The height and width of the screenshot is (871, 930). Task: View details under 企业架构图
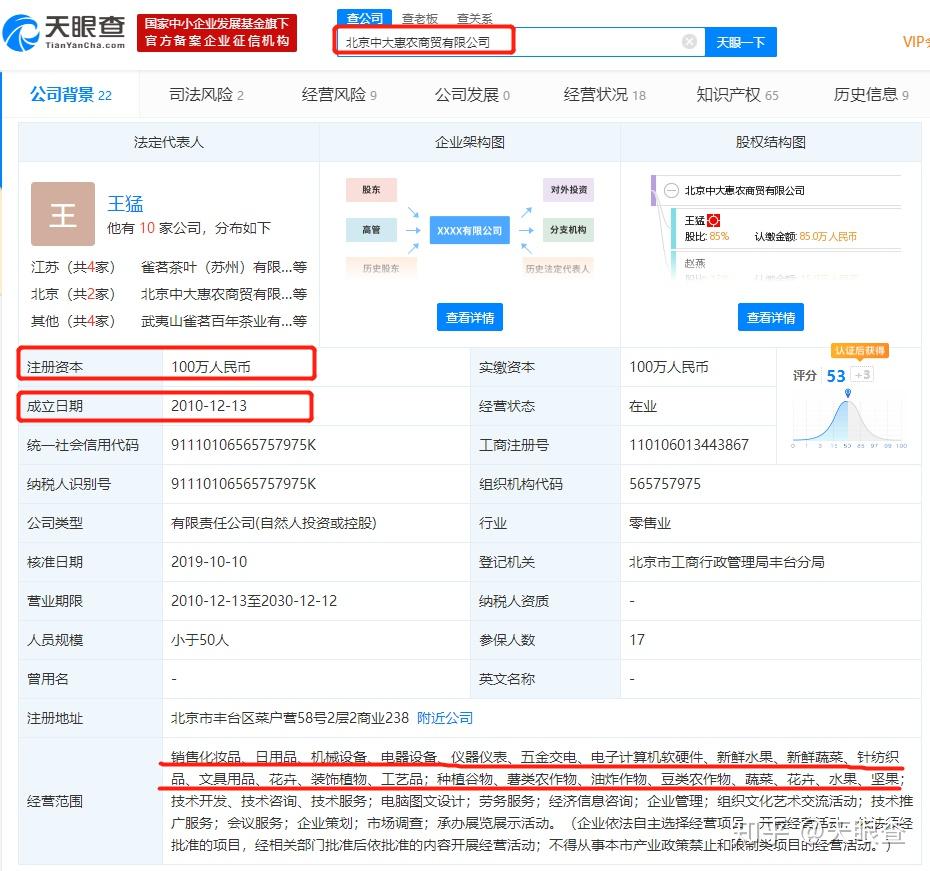[470, 318]
